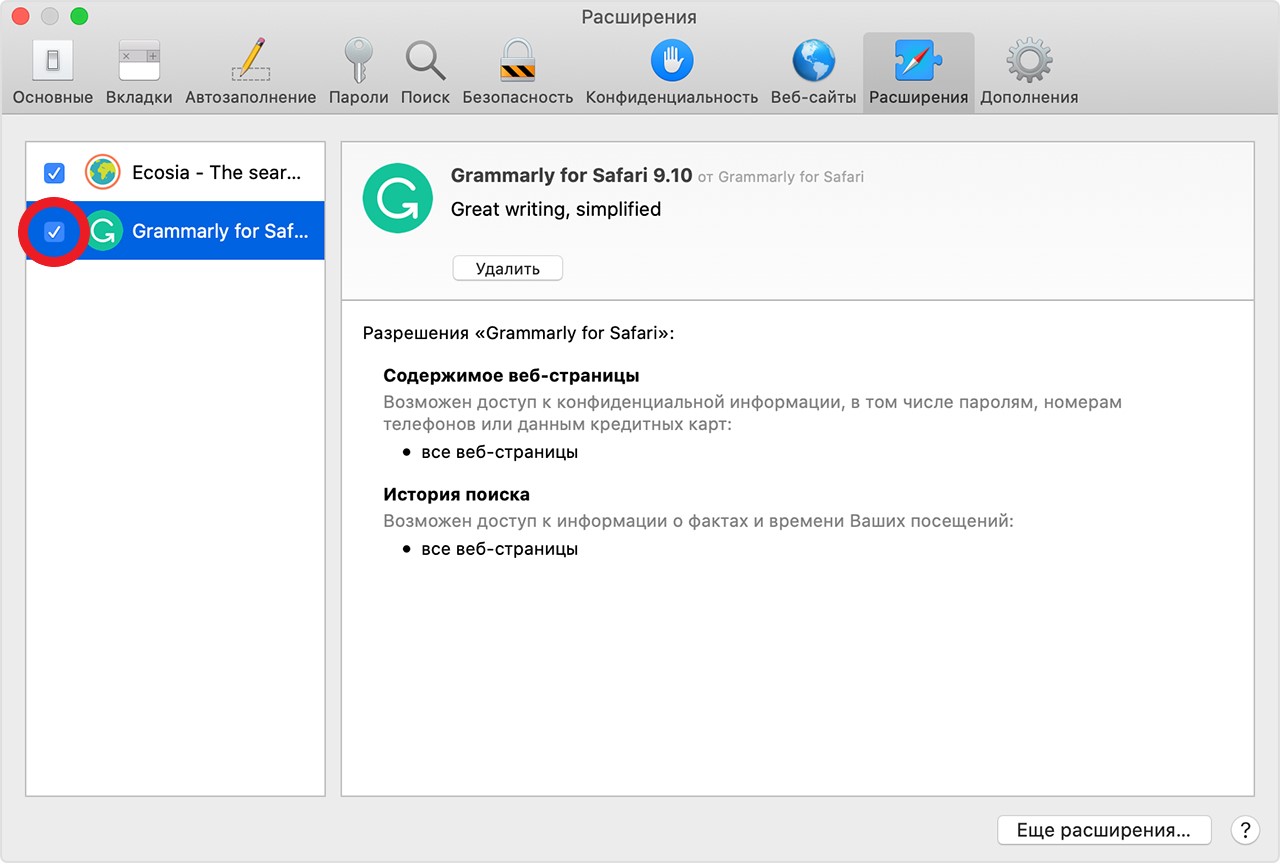Open the Безопасность pane with padlock icon
1280x864 pixels.
click(518, 71)
